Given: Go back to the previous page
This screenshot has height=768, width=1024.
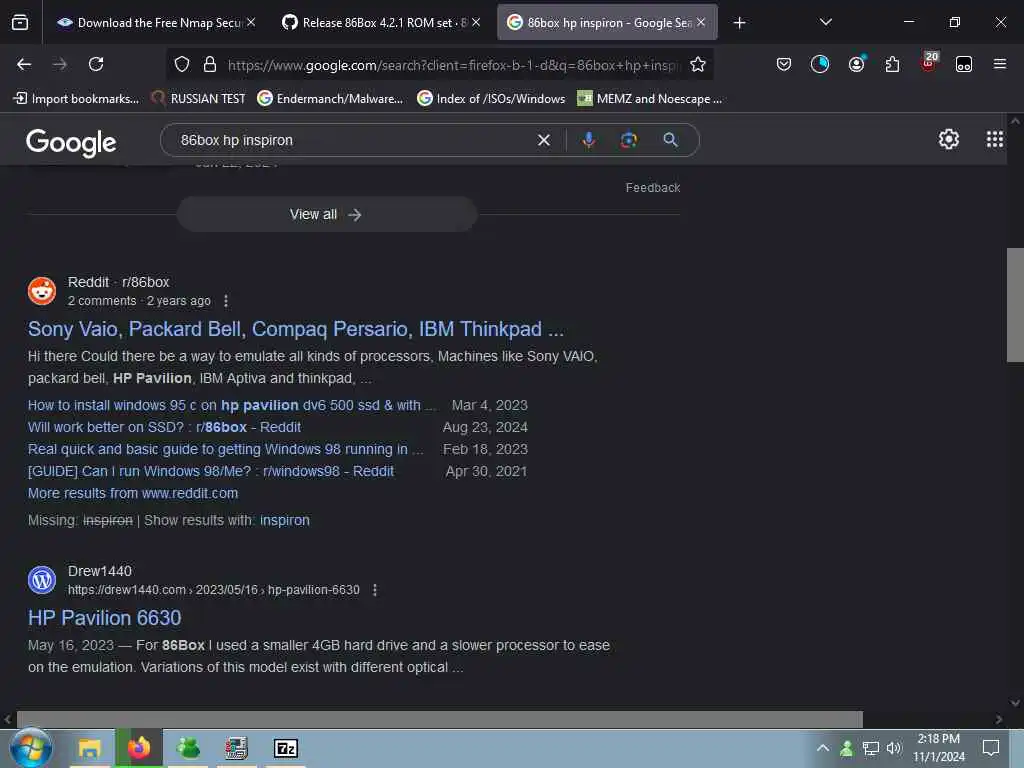Looking at the screenshot, I should [x=24, y=64].
